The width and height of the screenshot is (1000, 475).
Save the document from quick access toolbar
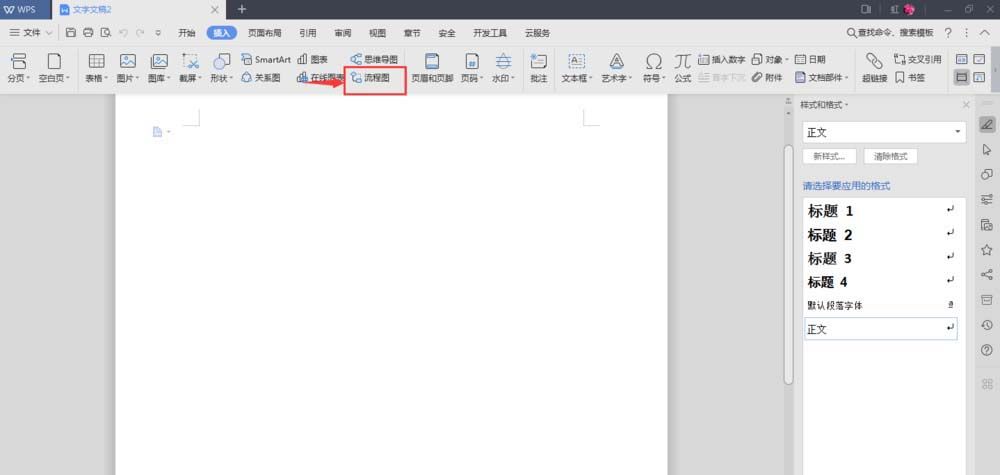71,33
